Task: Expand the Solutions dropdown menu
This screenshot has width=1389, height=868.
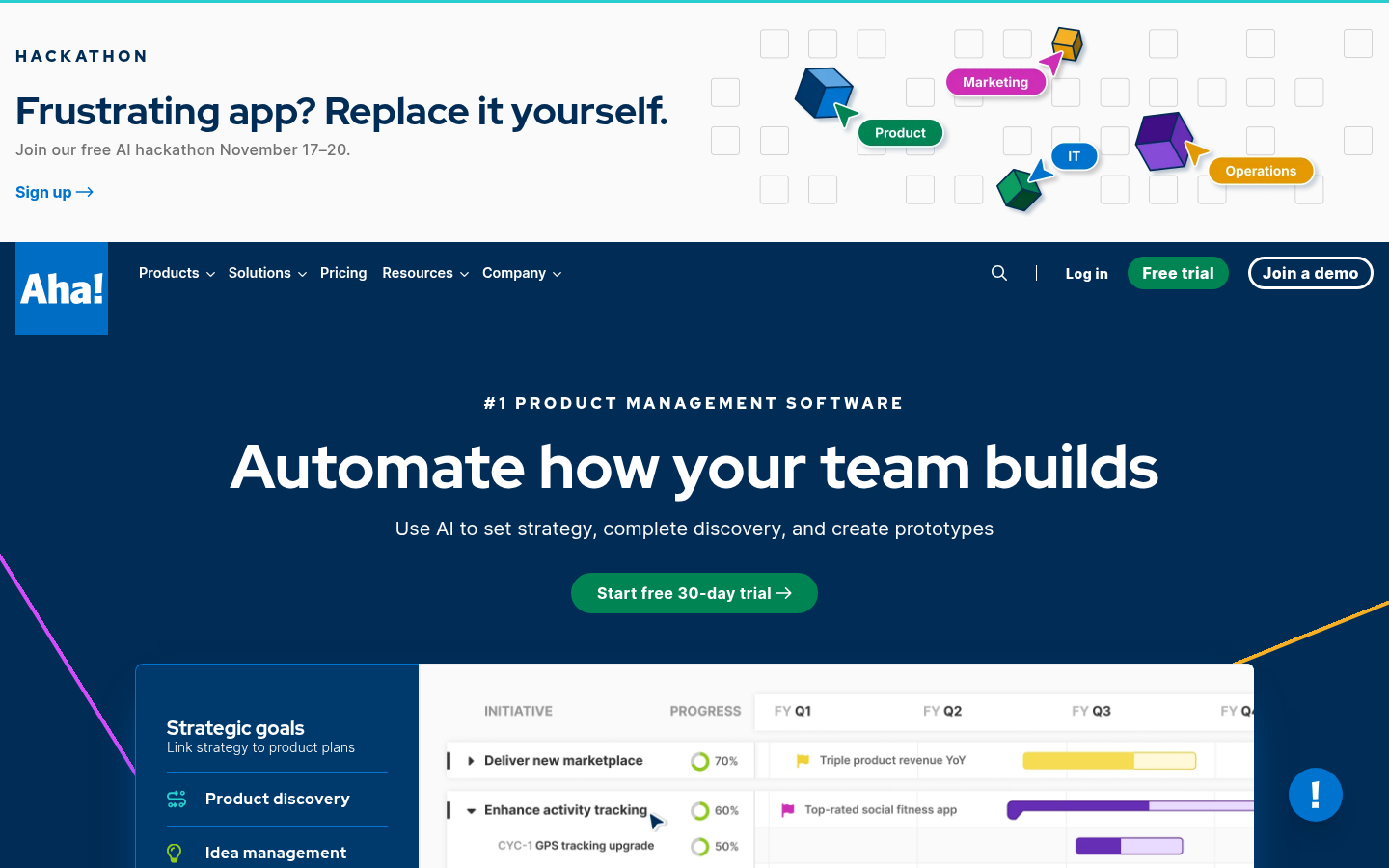Action: coord(267,273)
